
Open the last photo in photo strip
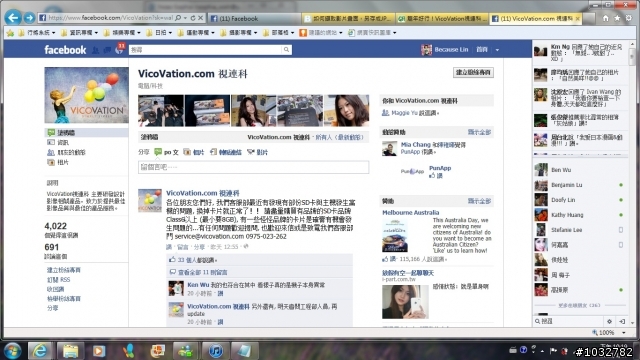point(347,111)
